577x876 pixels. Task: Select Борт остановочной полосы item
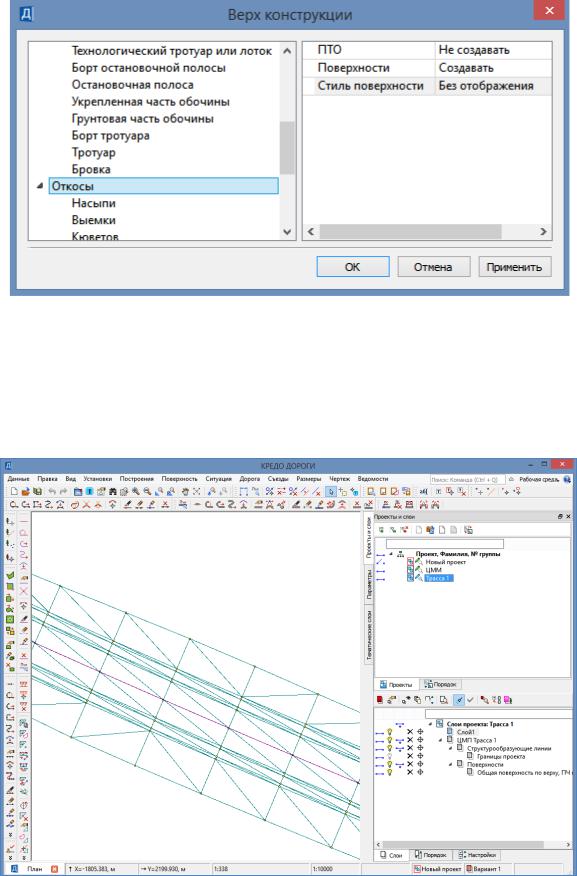pyautogui.click(x=149, y=68)
